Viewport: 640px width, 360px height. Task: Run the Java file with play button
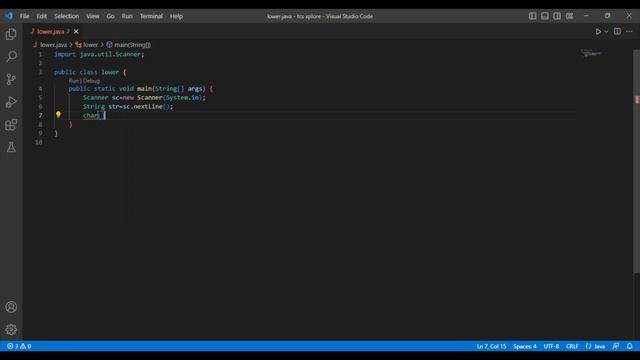[598, 31]
